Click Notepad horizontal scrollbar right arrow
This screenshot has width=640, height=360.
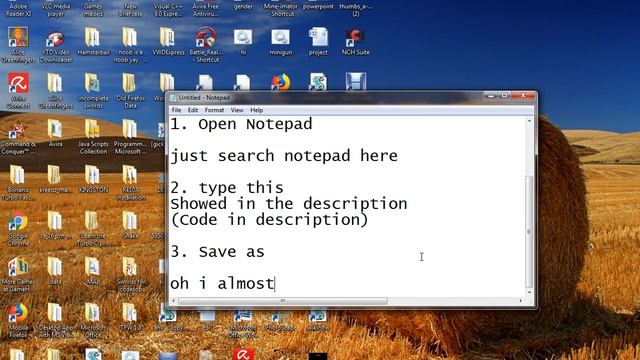click(x=521, y=301)
